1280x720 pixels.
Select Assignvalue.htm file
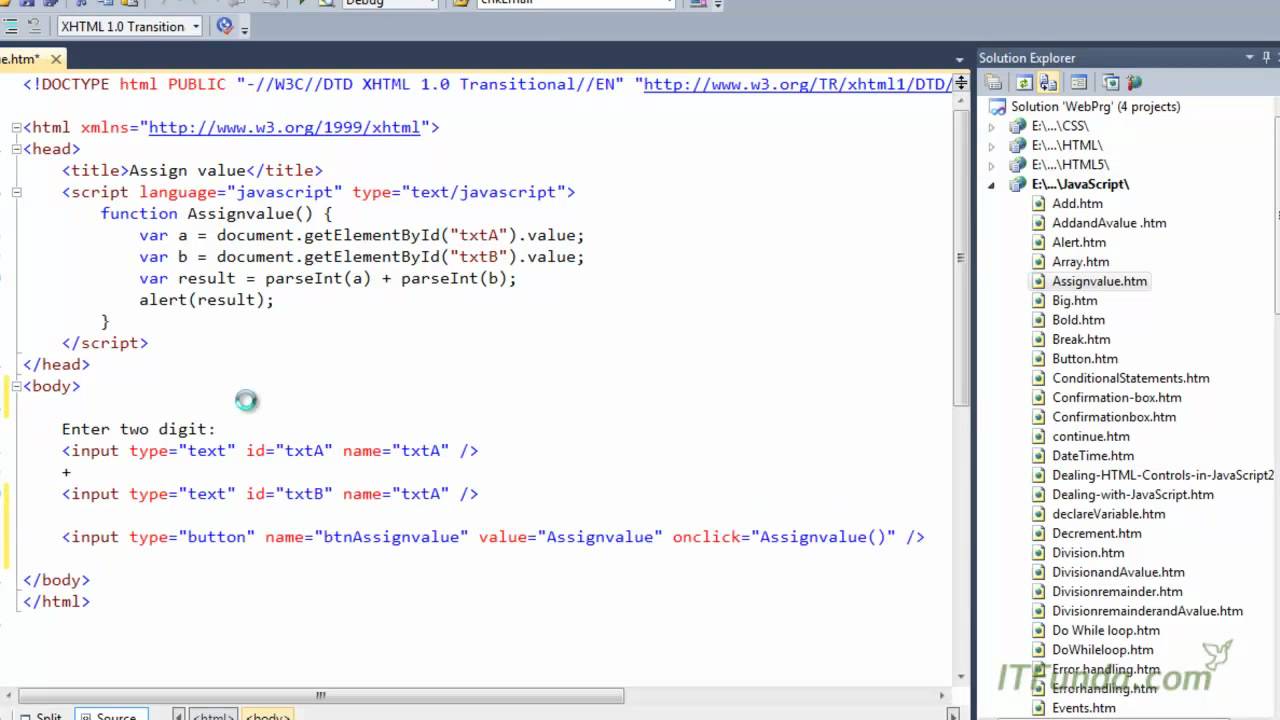pos(1099,281)
